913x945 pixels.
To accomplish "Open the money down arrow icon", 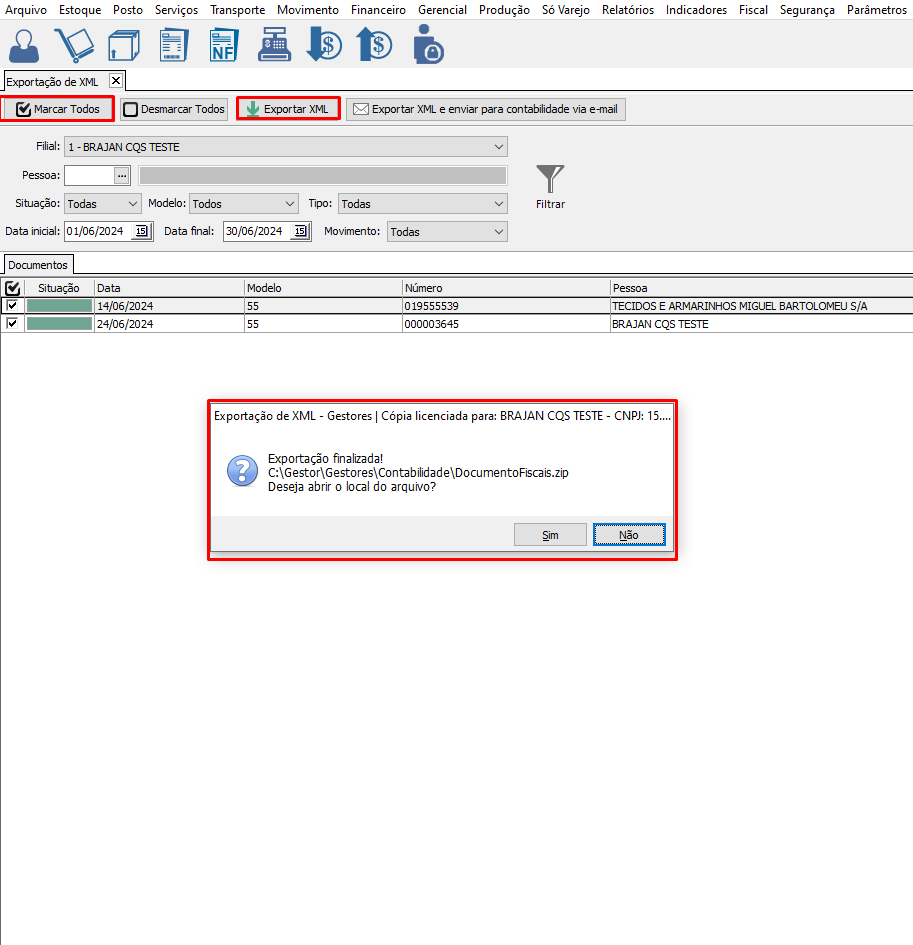I will click(324, 45).
